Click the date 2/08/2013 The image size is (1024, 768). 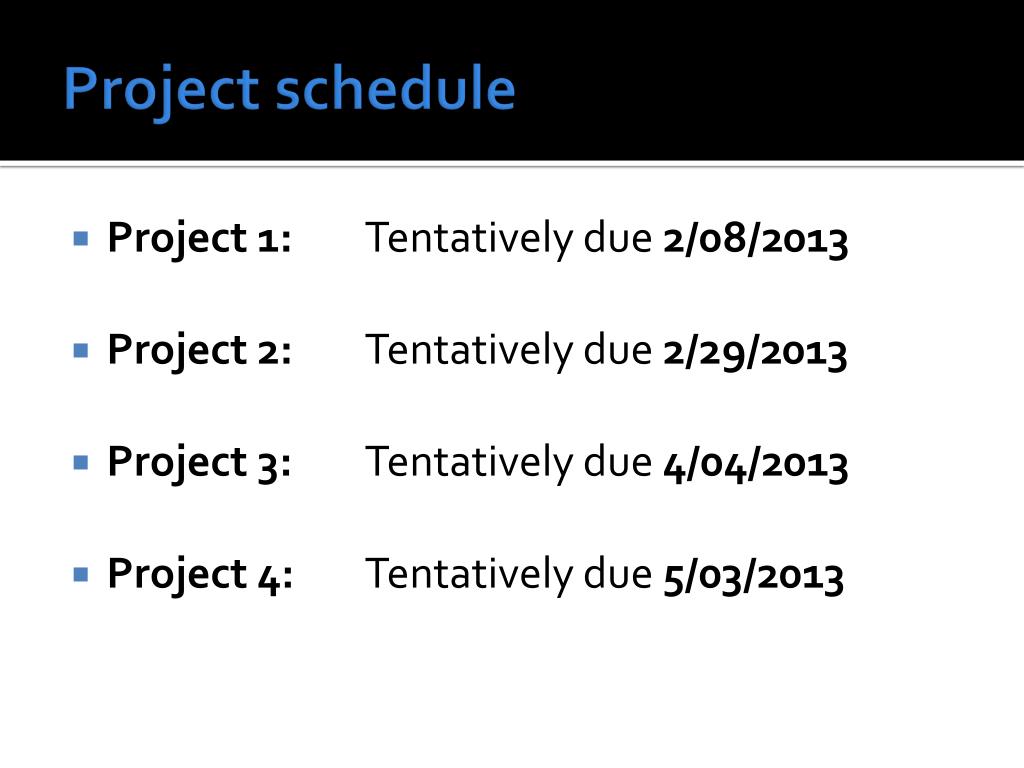coord(756,240)
